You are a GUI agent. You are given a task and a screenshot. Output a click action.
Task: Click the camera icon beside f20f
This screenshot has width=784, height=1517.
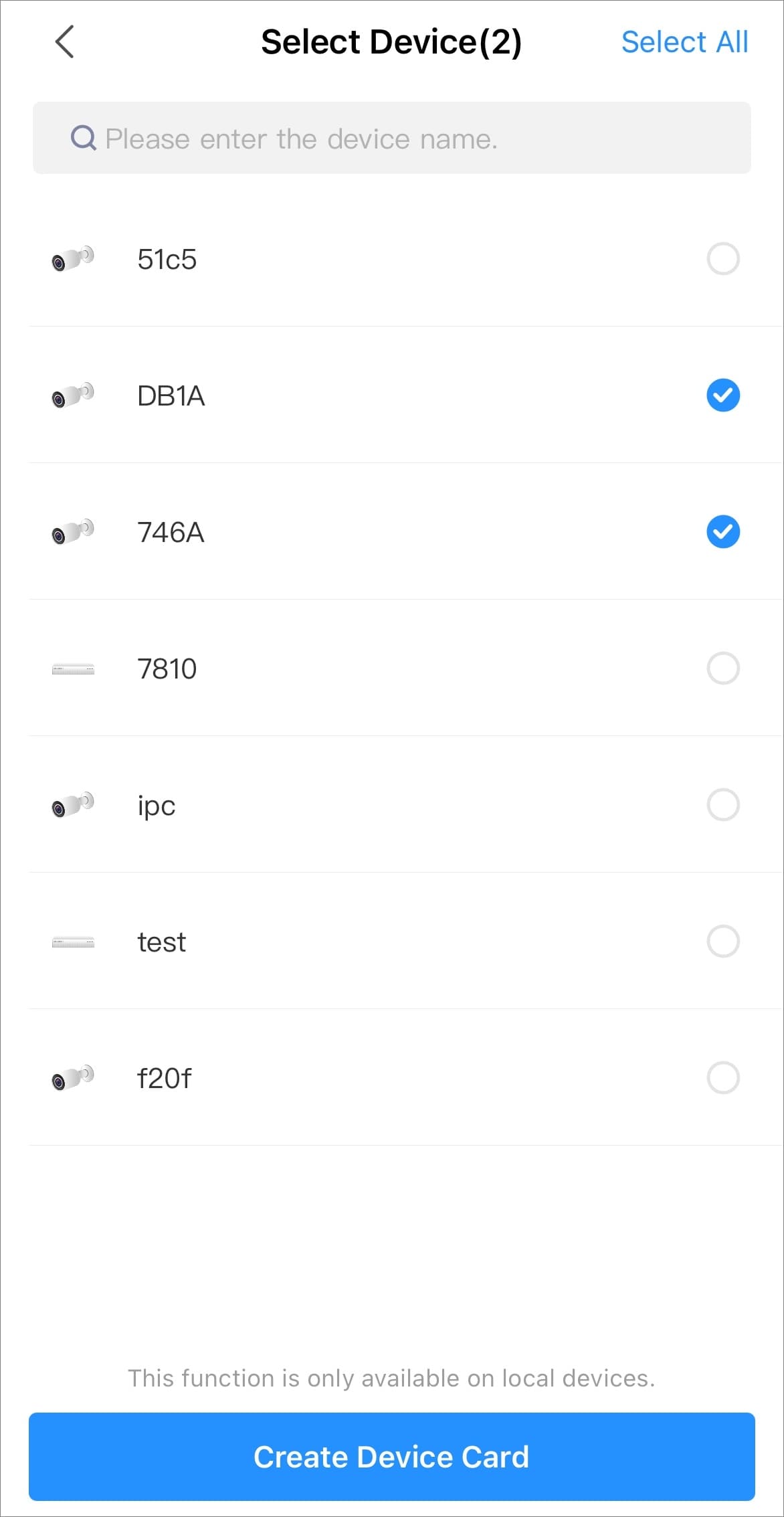coord(73,1077)
